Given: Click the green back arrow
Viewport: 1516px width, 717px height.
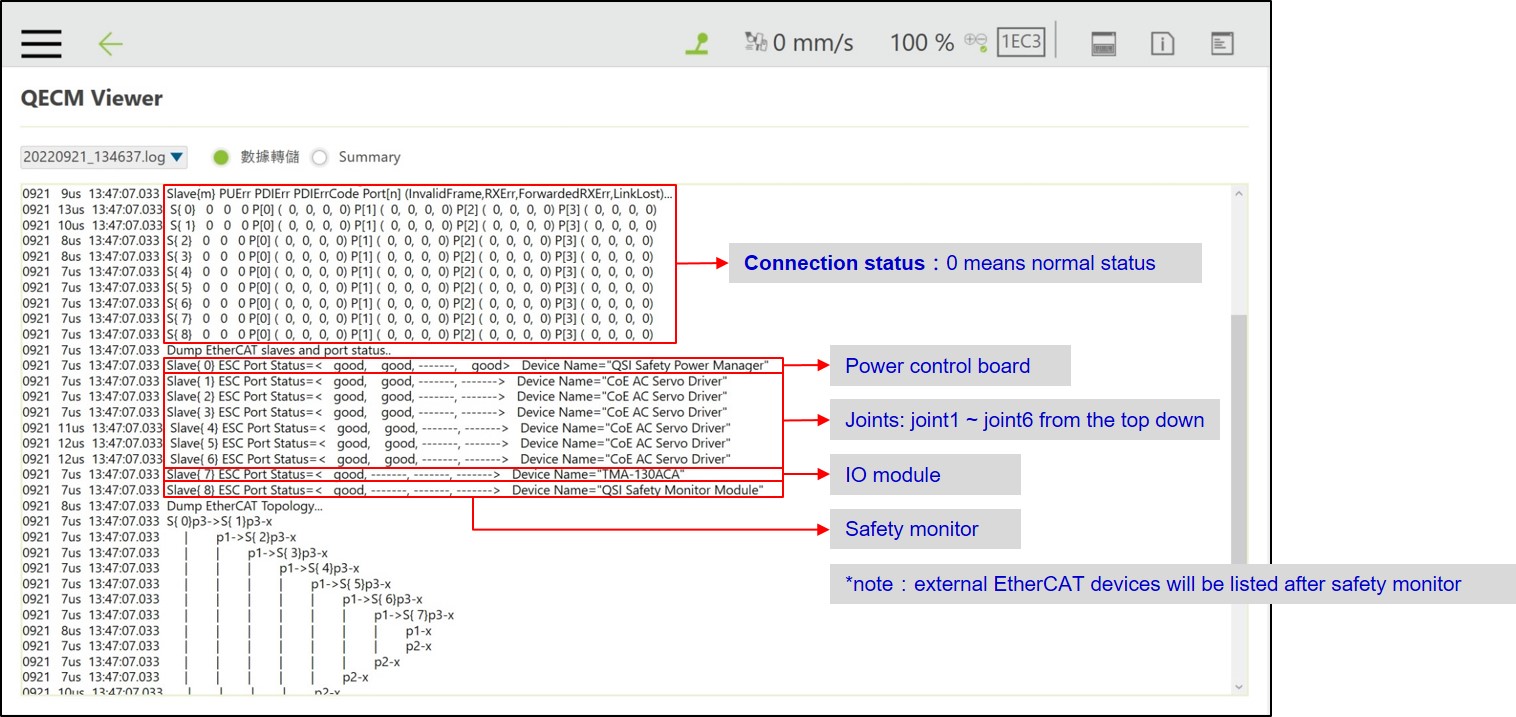Looking at the screenshot, I should [x=110, y=43].
